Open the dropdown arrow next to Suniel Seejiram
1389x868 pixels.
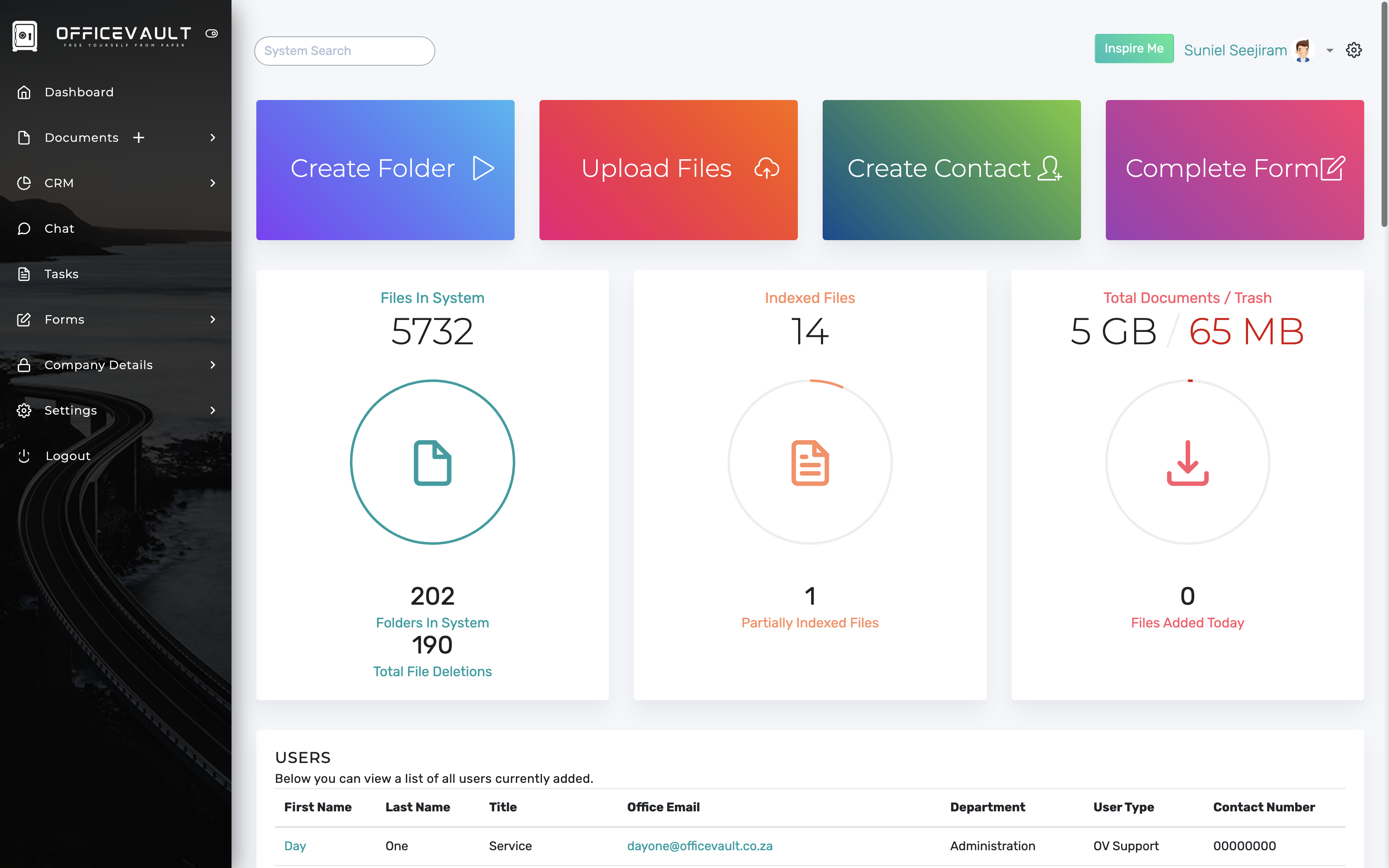point(1329,51)
